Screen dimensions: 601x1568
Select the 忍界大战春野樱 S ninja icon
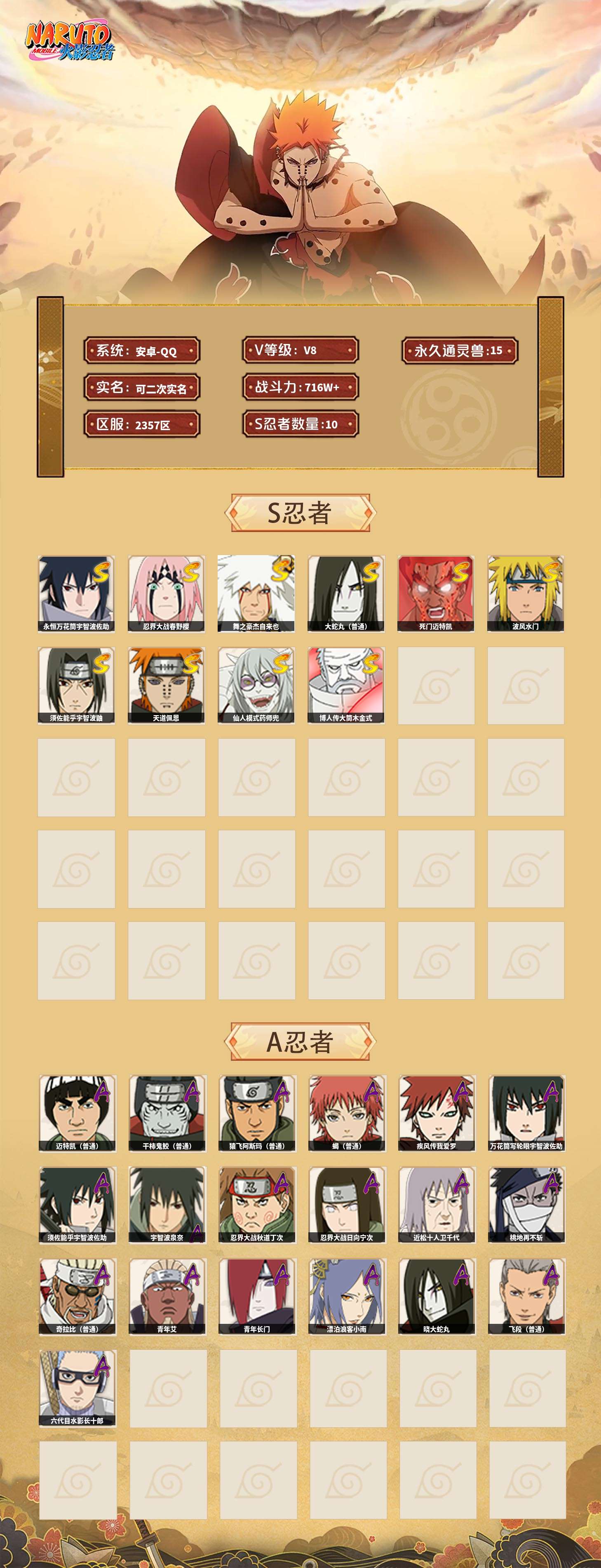[x=166, y=593]
